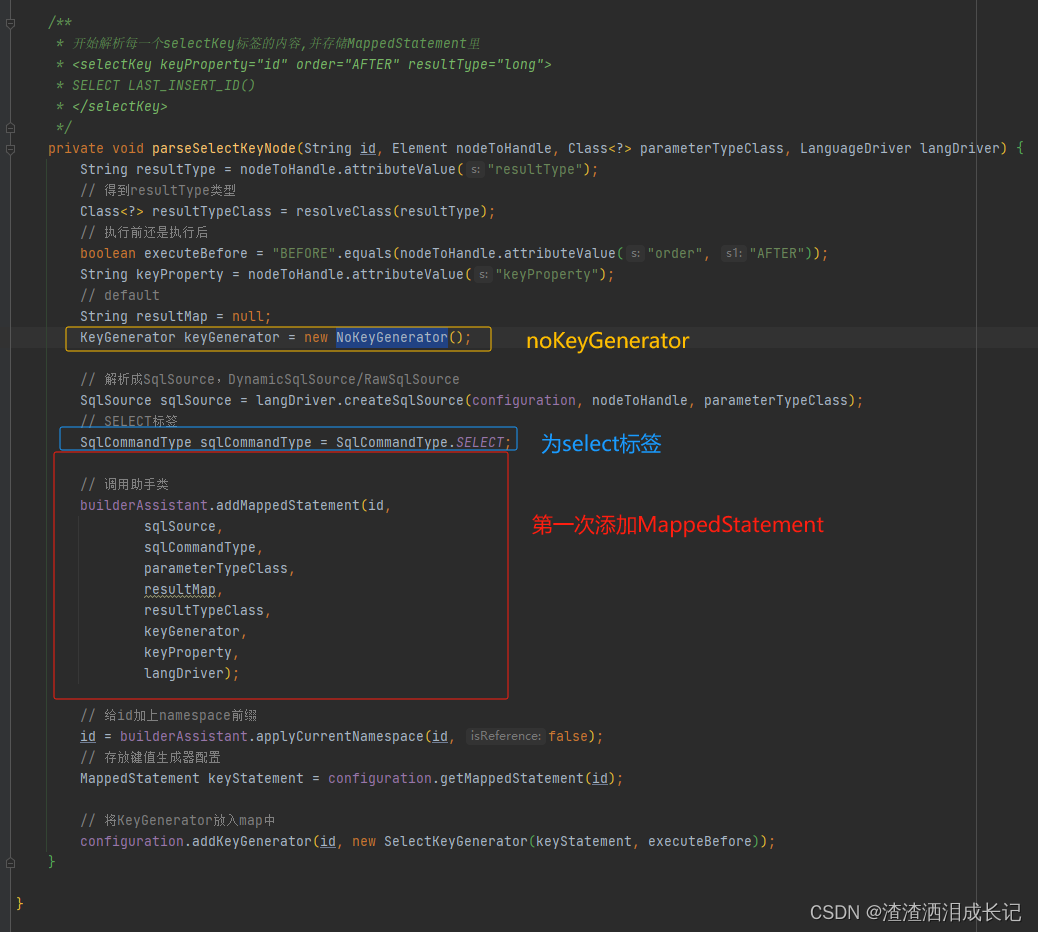Click the LanguageDriver parameter type in the signature

click(855, 148)
